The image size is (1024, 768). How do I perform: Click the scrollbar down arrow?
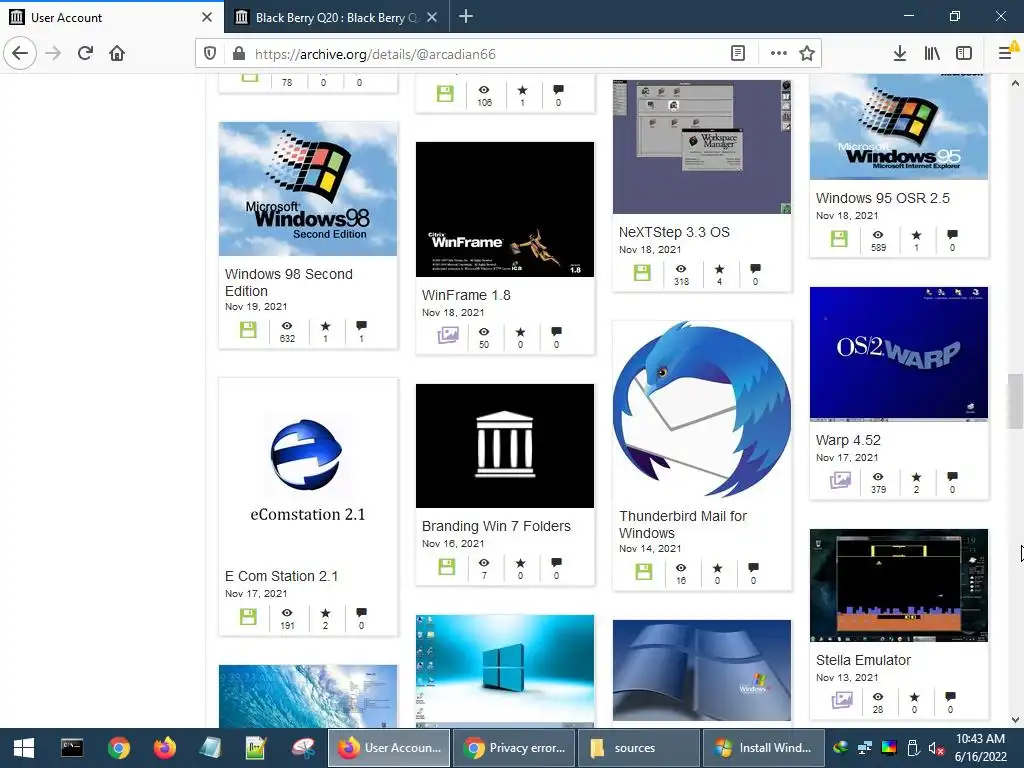coord(1015,720)
